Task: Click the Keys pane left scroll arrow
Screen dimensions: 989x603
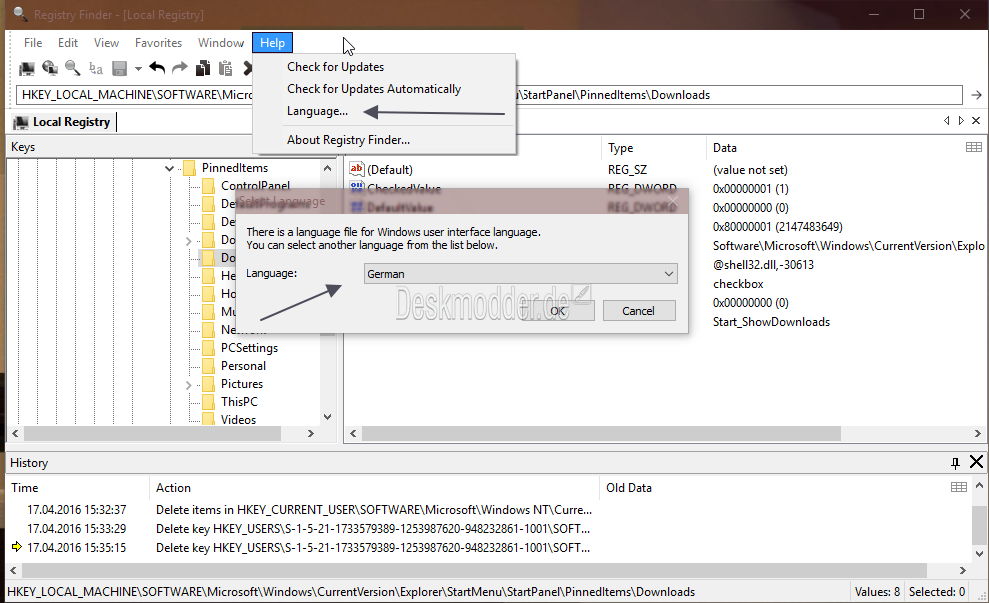Action: point(15,433)
